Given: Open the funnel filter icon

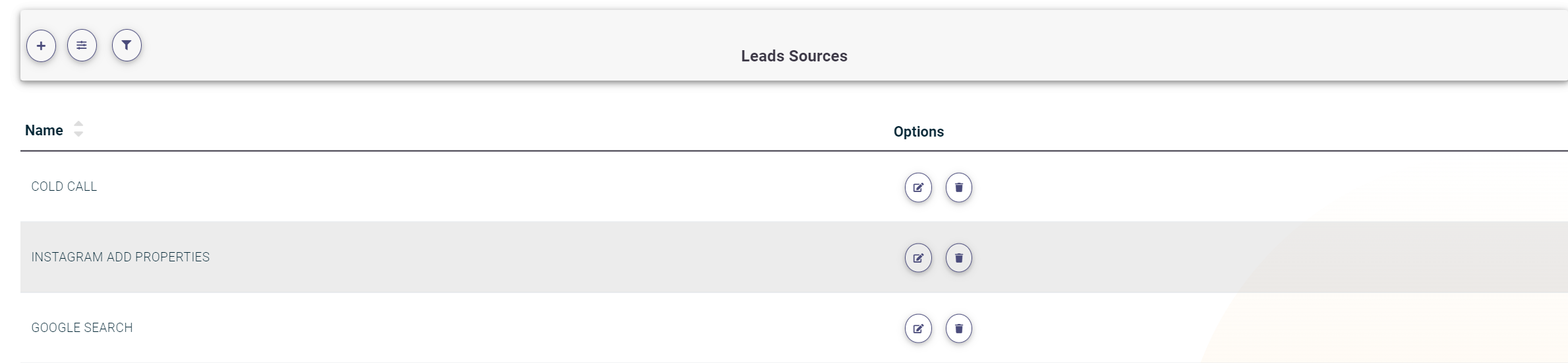Looking at the screenshot, I should (127, 46).
